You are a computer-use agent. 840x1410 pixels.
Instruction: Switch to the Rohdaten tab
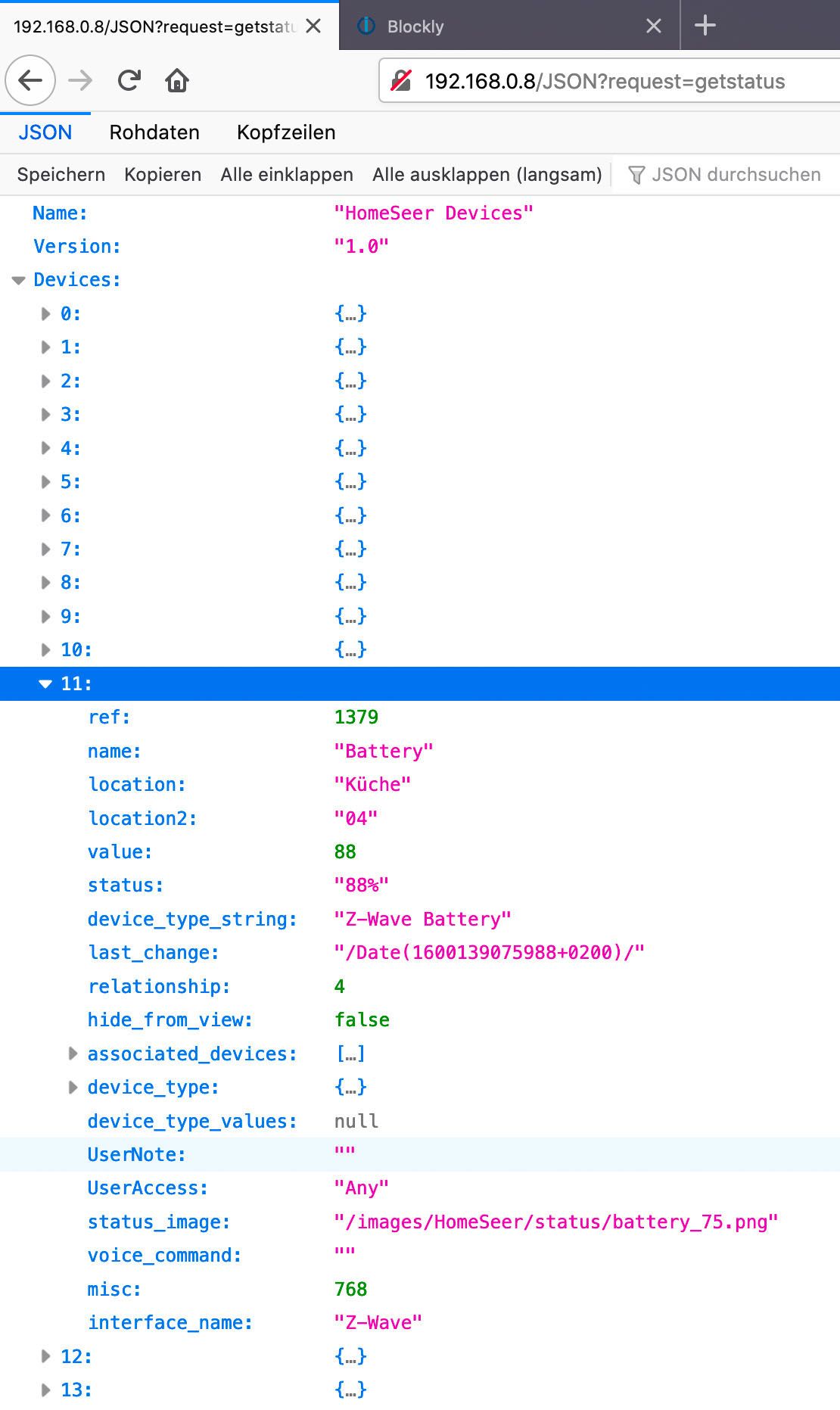pyautogui.click(x=154, y=132)
